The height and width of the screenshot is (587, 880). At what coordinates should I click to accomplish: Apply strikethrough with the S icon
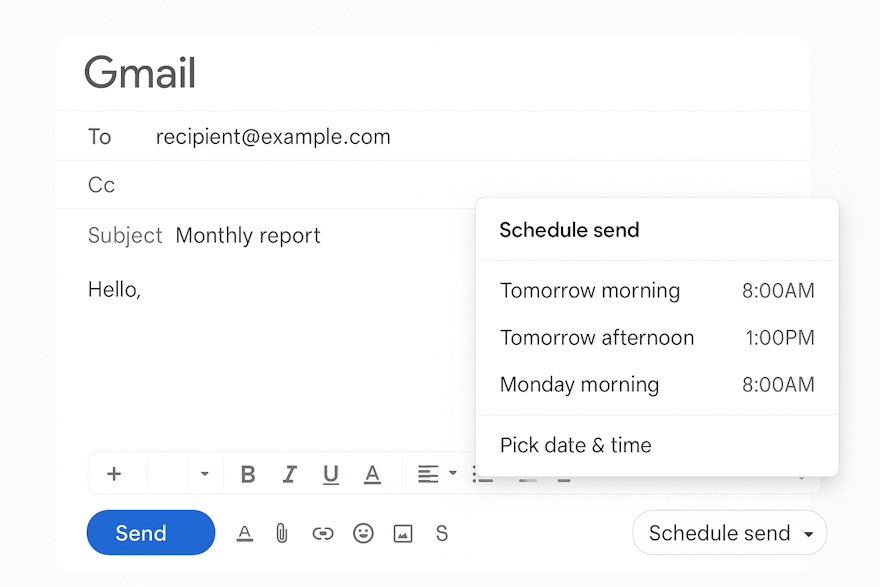click(442, 533)
